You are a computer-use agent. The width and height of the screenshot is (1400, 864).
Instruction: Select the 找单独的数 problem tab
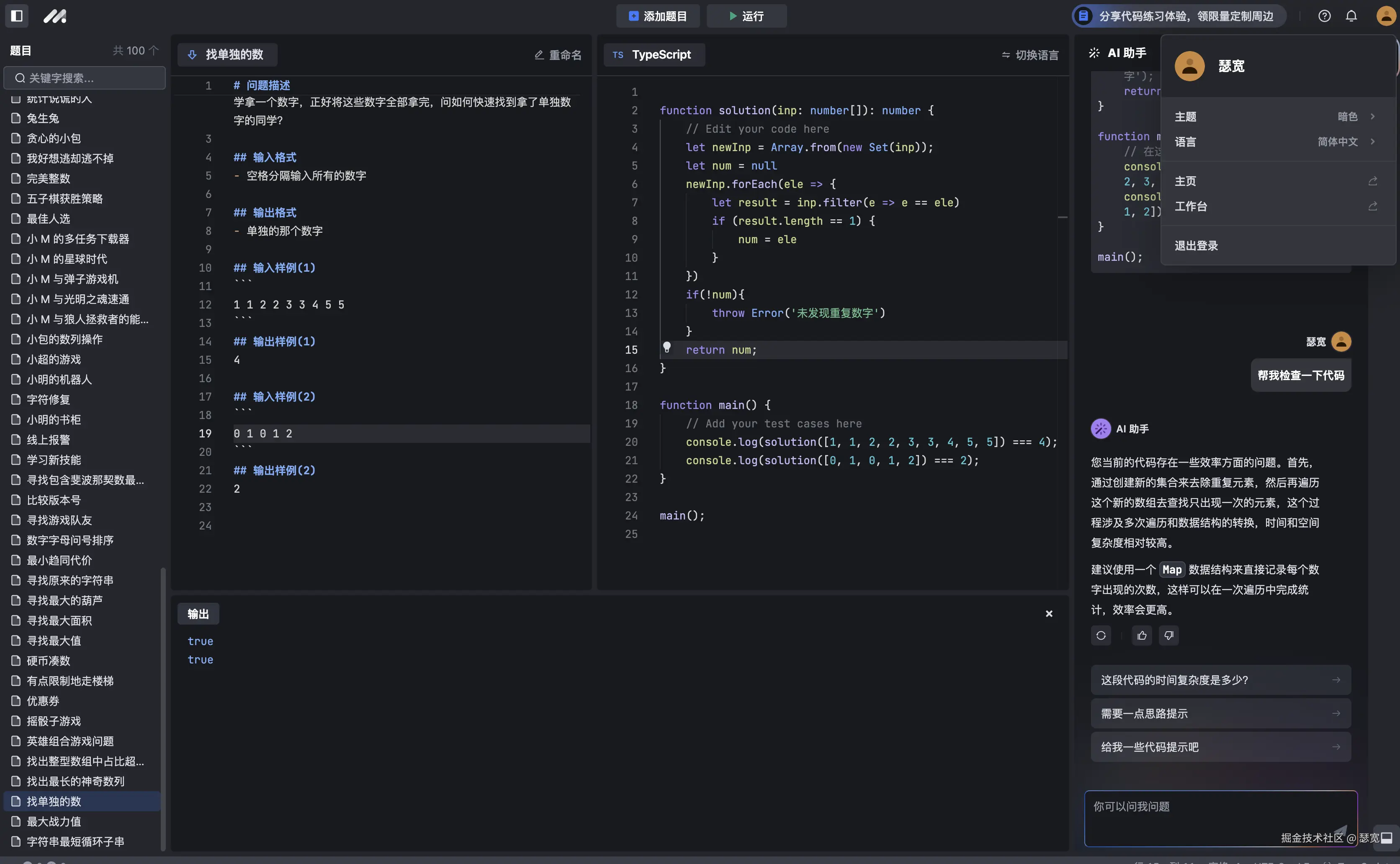[x=227, y=55]
